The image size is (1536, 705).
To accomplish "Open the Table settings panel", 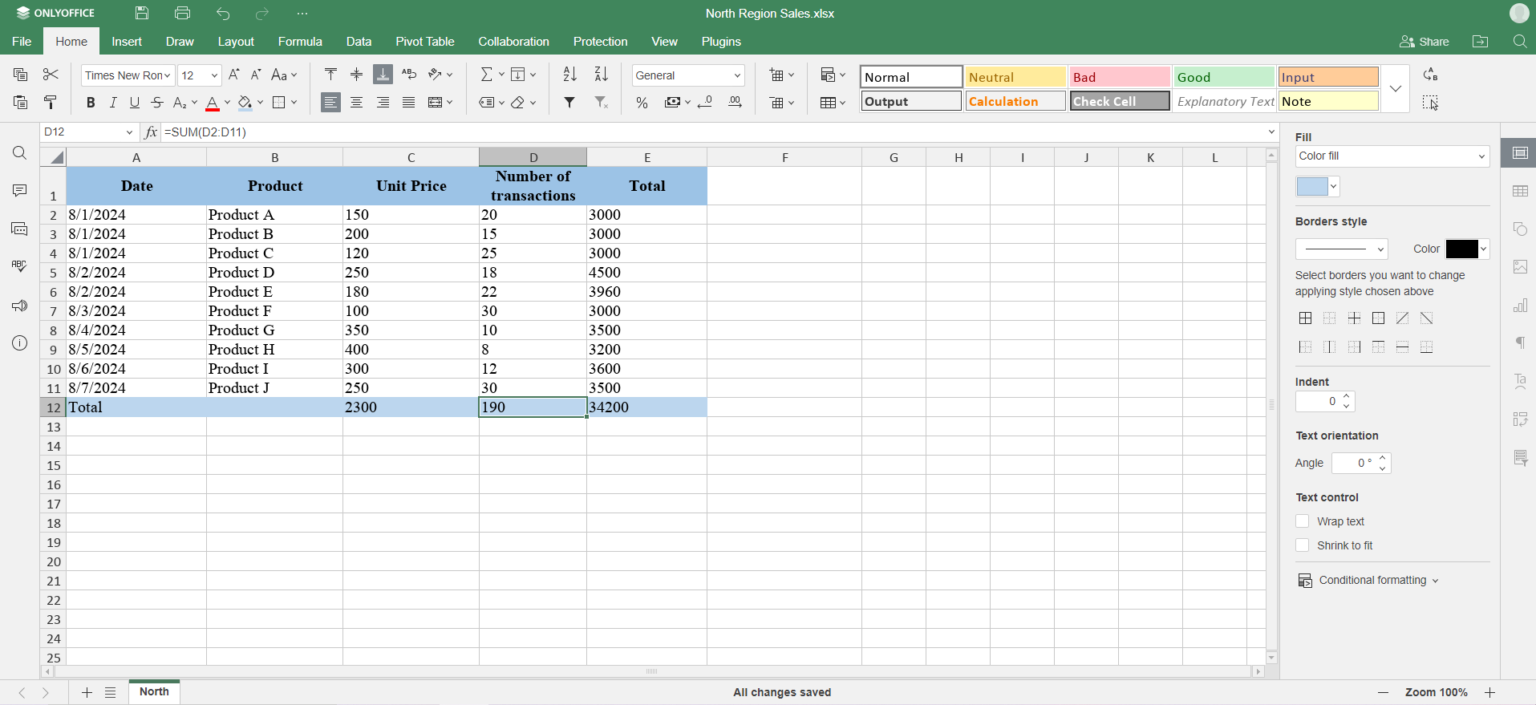I will click(x=1521, y=190).
